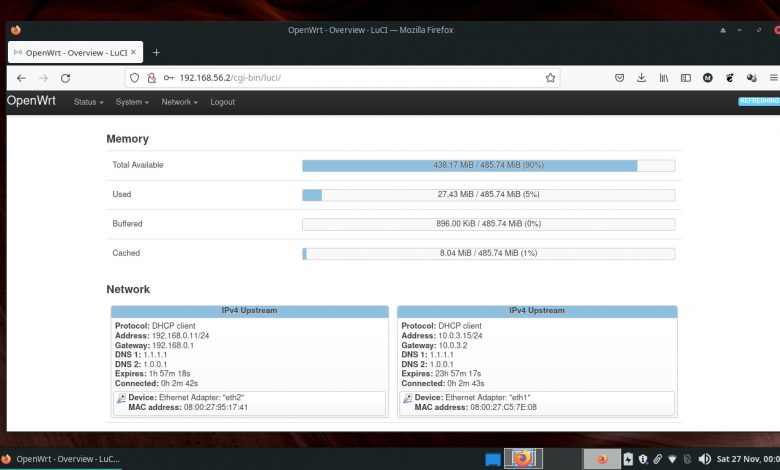The height and width of the screenshot is (470, 780).
Task: Click the Memory section heading
Action: point(127,139)
